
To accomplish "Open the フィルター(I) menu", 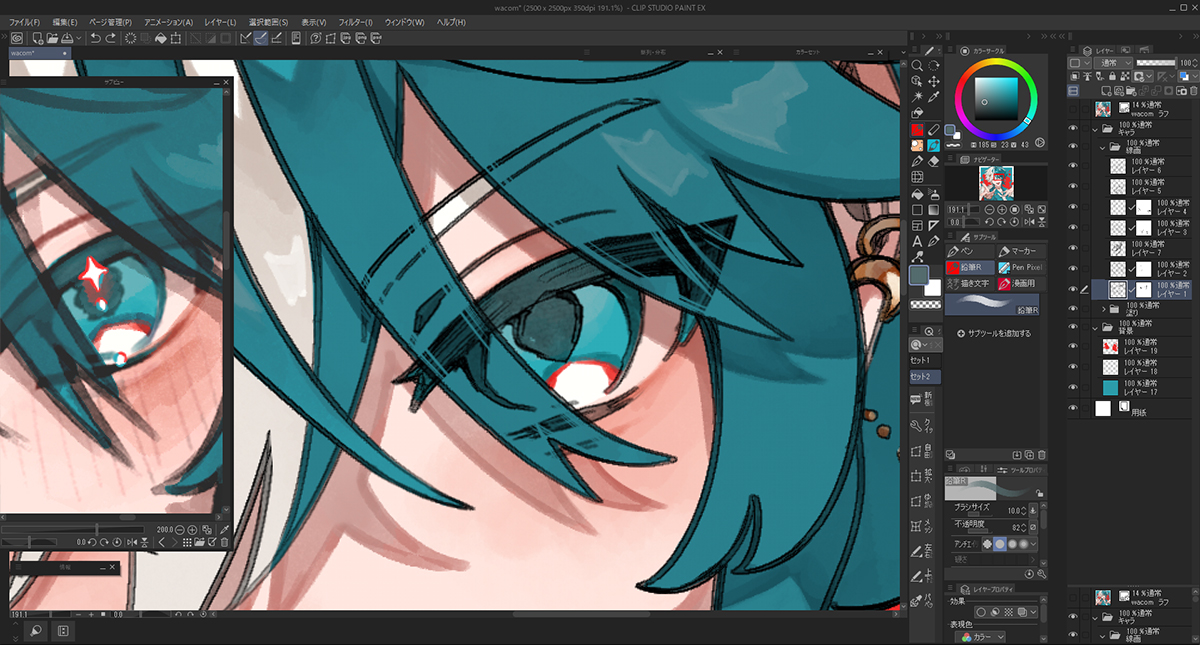I will click(355, 22).
